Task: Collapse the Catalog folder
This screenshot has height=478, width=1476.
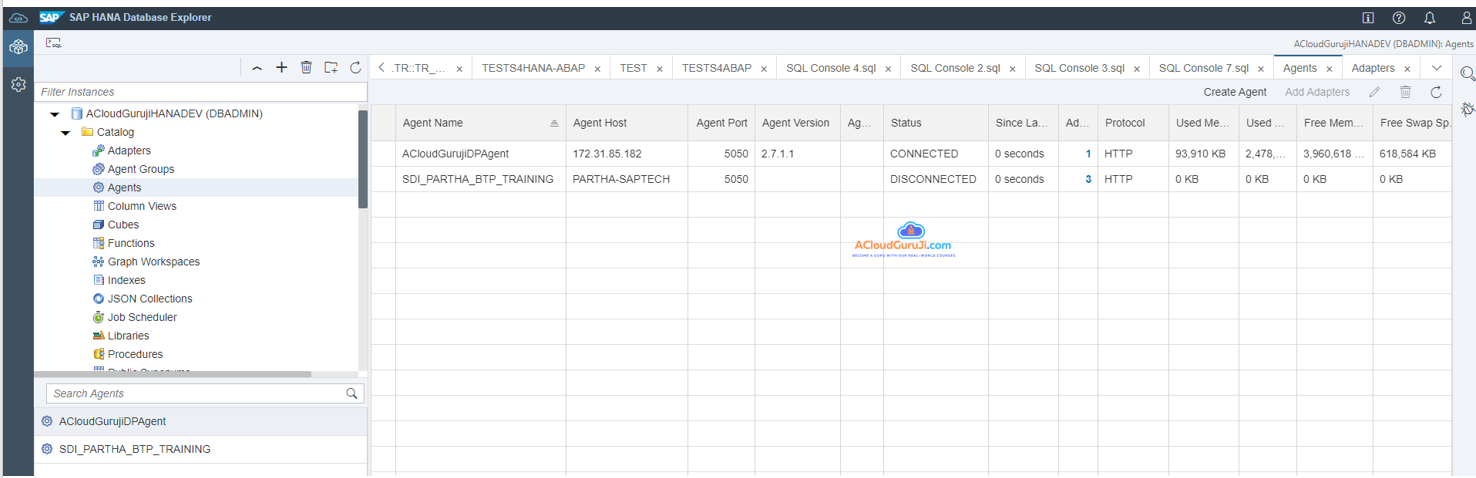Action: (66, 132)
